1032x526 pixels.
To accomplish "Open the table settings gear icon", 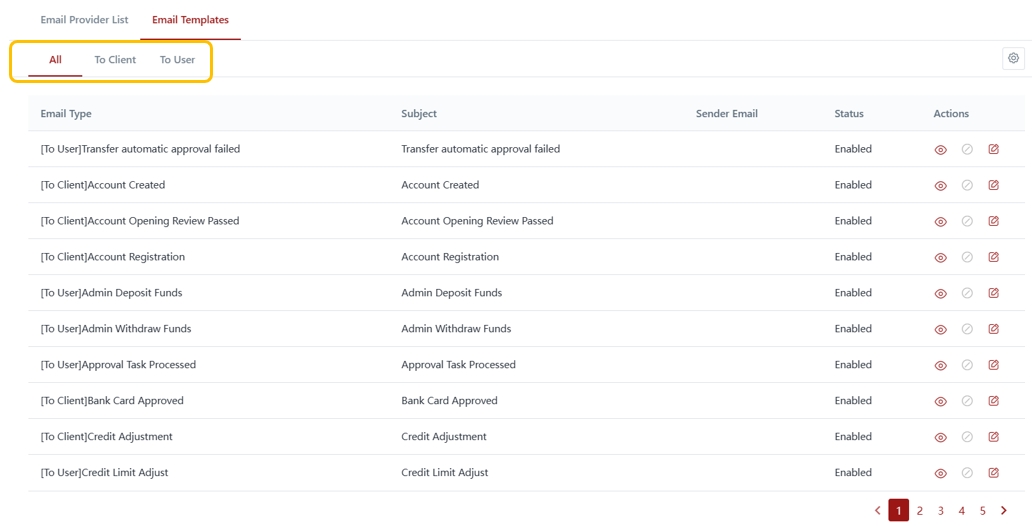I will point(1013,59).
